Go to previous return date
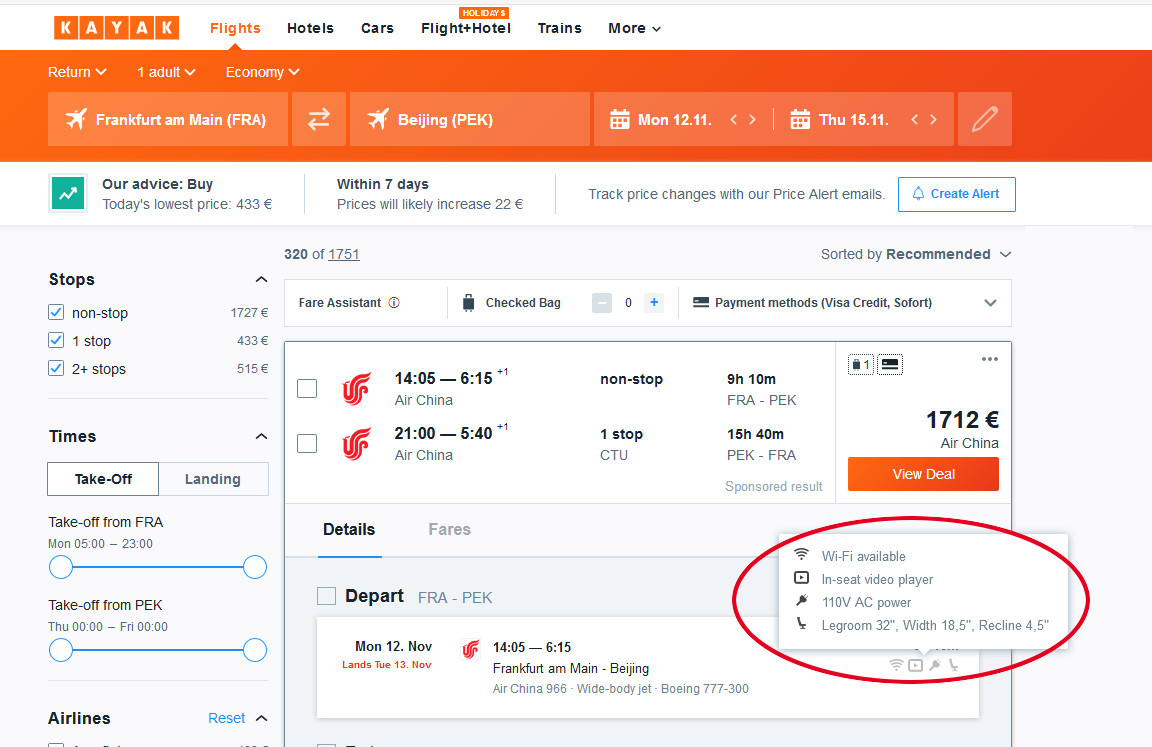 coord(915,120)
